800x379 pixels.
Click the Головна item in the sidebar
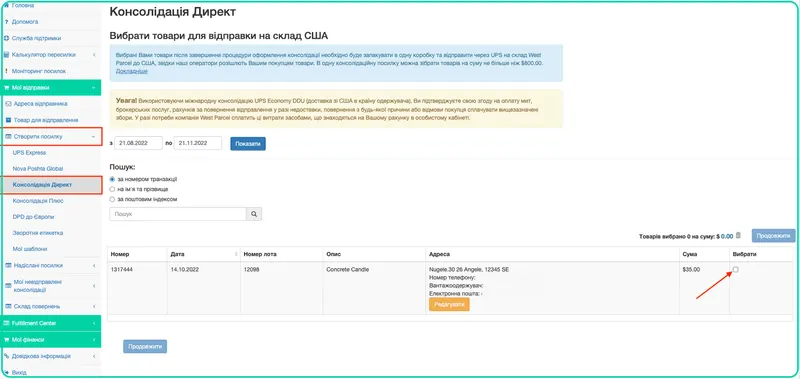click(22, 5)
